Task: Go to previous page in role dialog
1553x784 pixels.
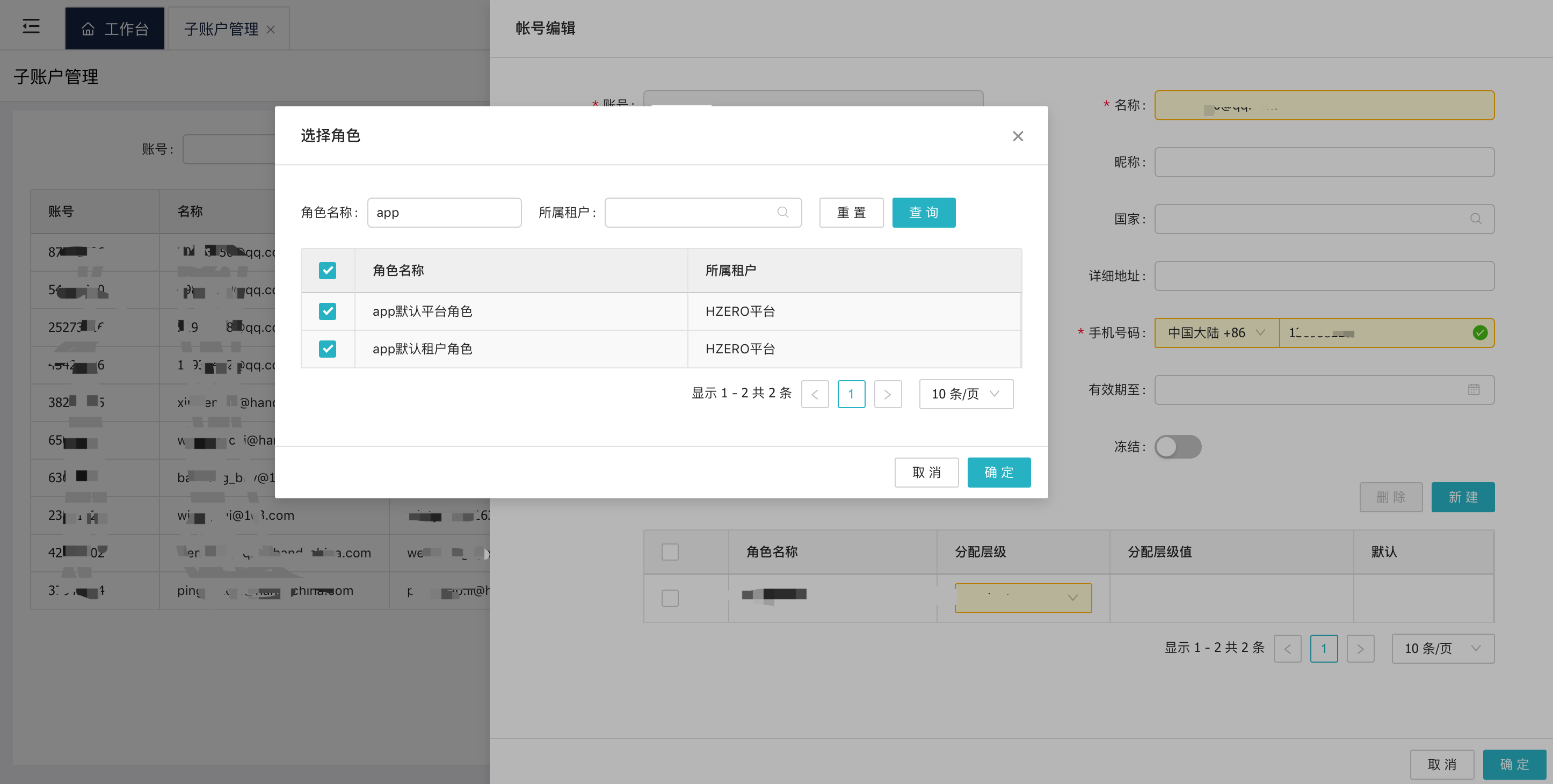Action: tap(815, 394)
